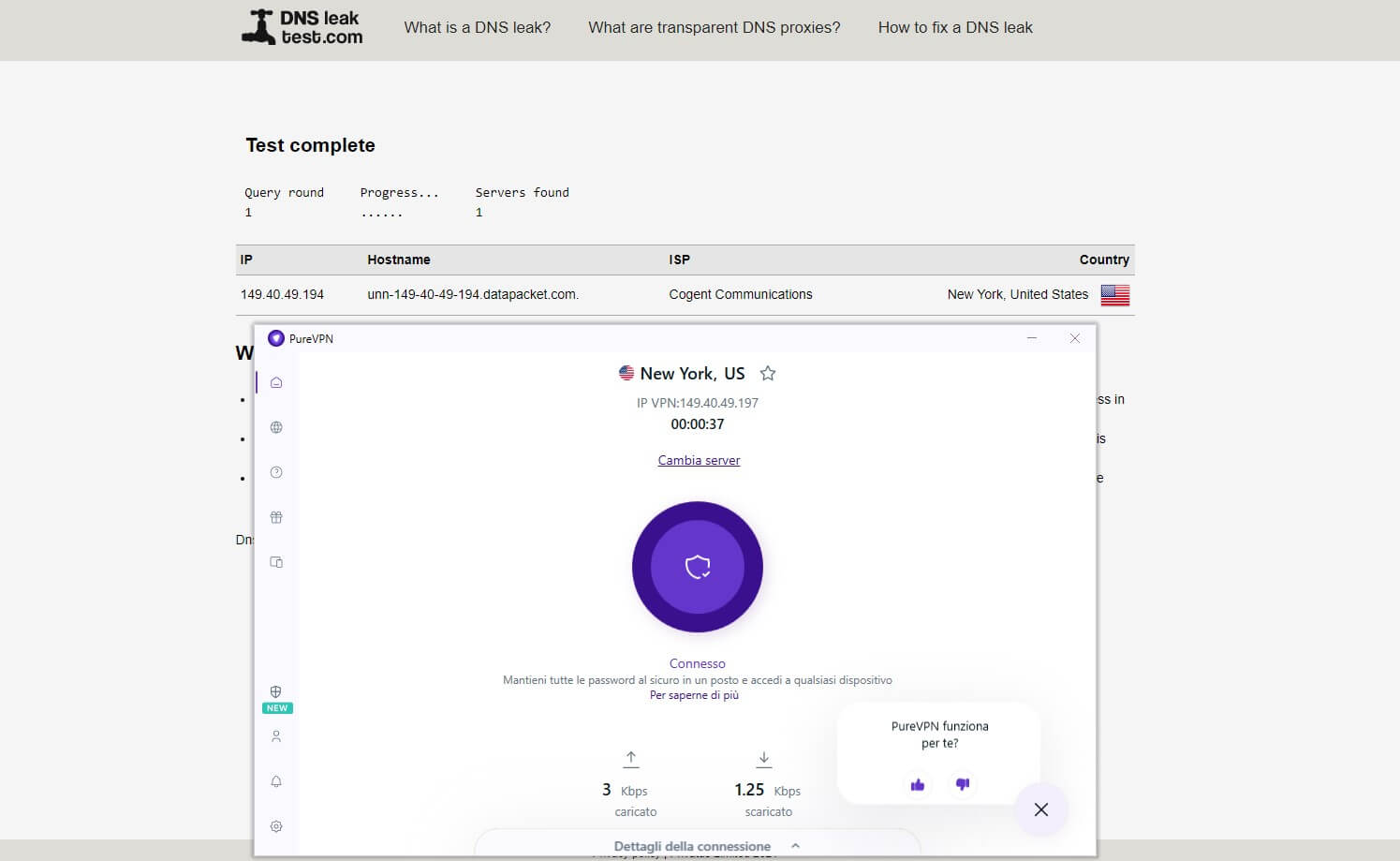Click the IP 149.40.49.194 cell
This screenshot has height=861, width=1400.
pos(282,294)
